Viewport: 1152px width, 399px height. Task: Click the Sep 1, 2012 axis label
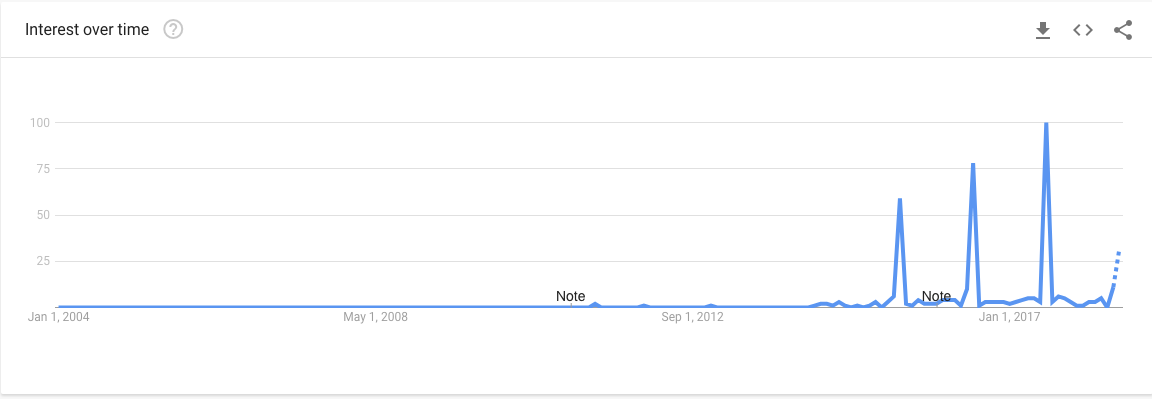coord(692,317)
